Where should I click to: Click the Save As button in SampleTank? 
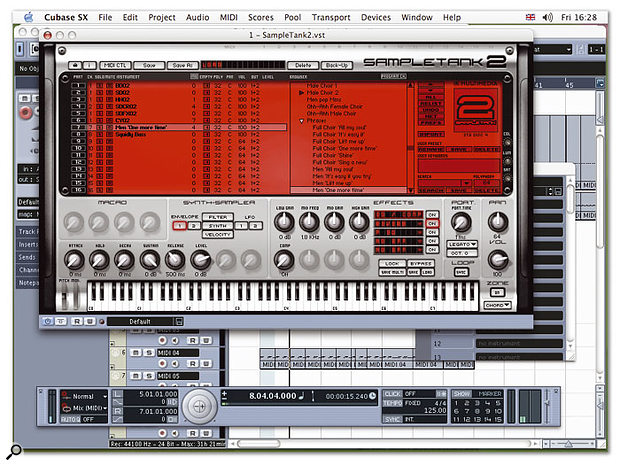[x=182, y=65]
